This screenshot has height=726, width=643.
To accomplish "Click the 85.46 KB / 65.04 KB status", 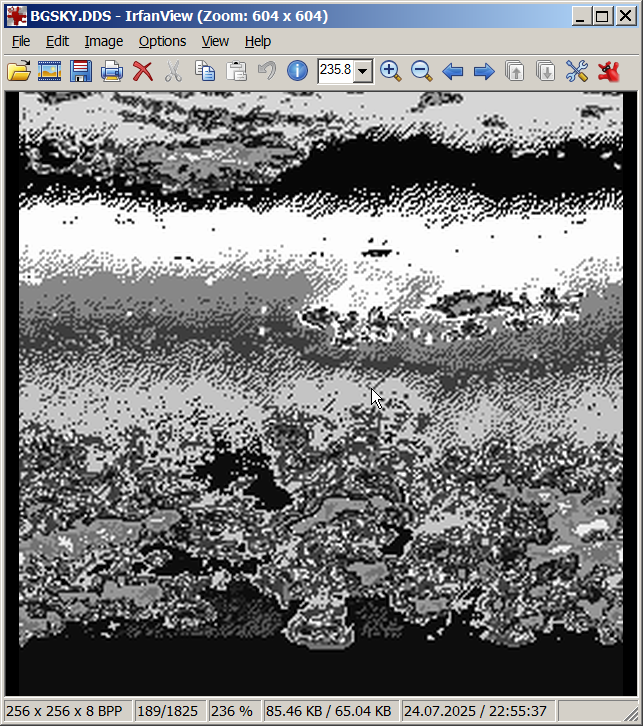I will 329,711.
